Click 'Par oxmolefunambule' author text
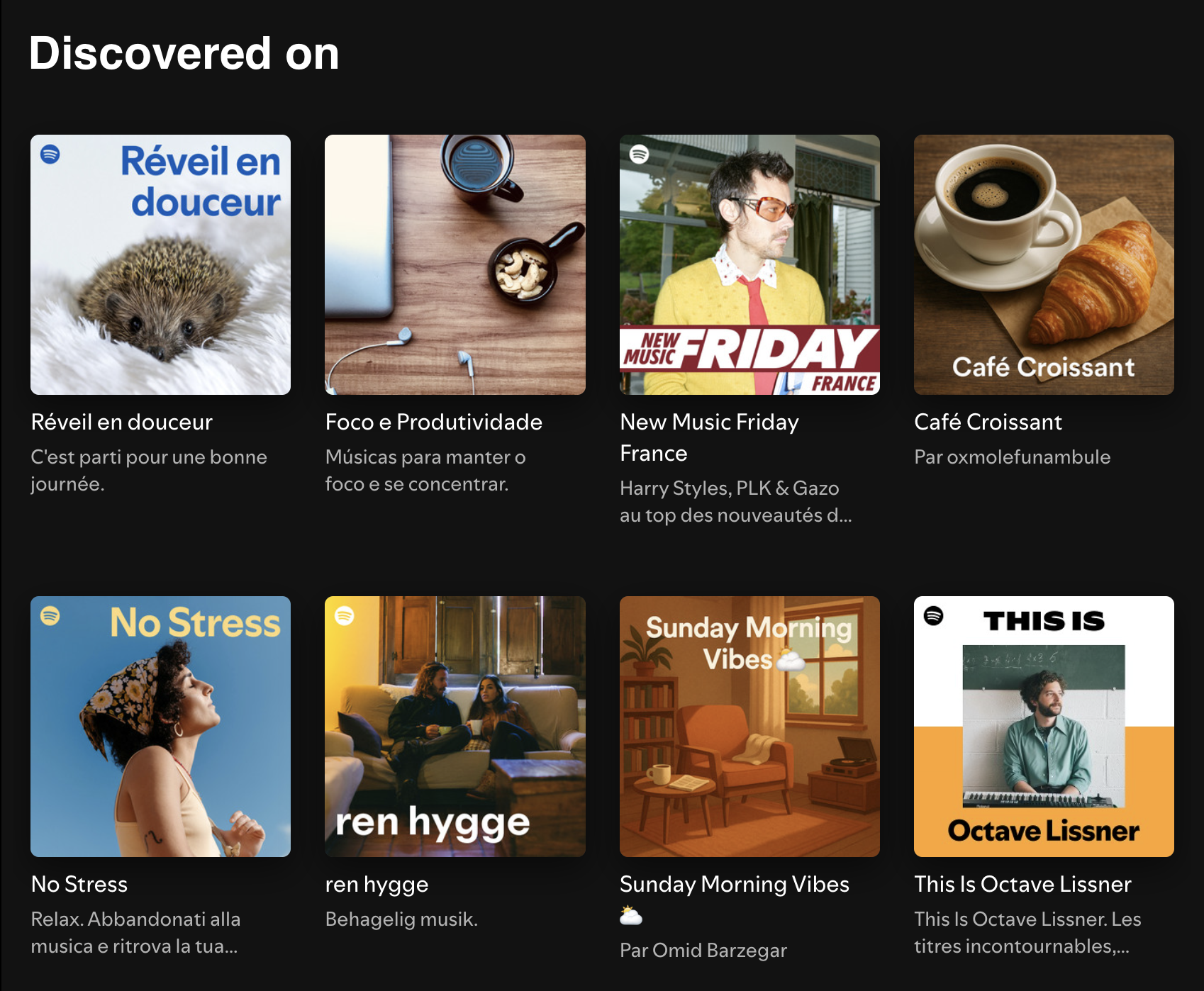This screenshot has height=991, width=1204. click(1012, 457)
